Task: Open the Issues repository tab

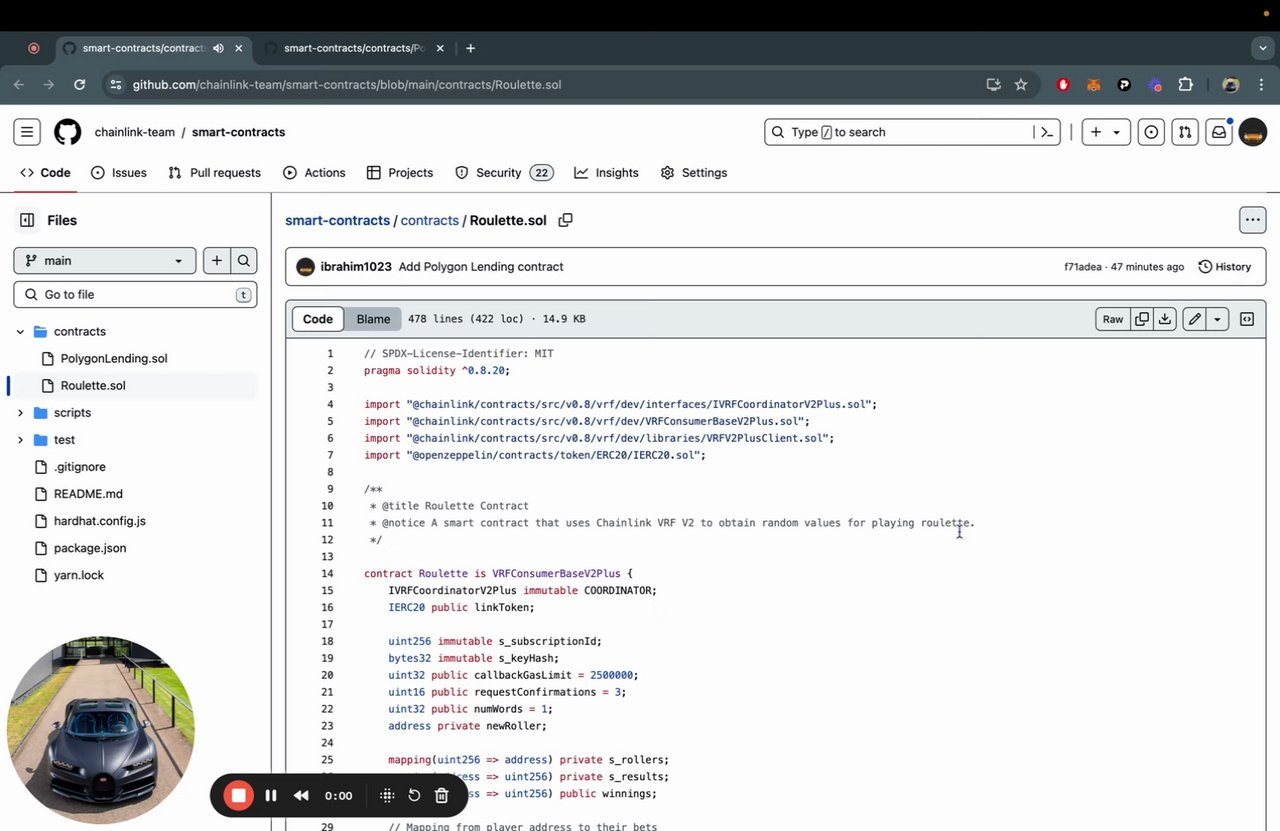Action: [119, 173]
